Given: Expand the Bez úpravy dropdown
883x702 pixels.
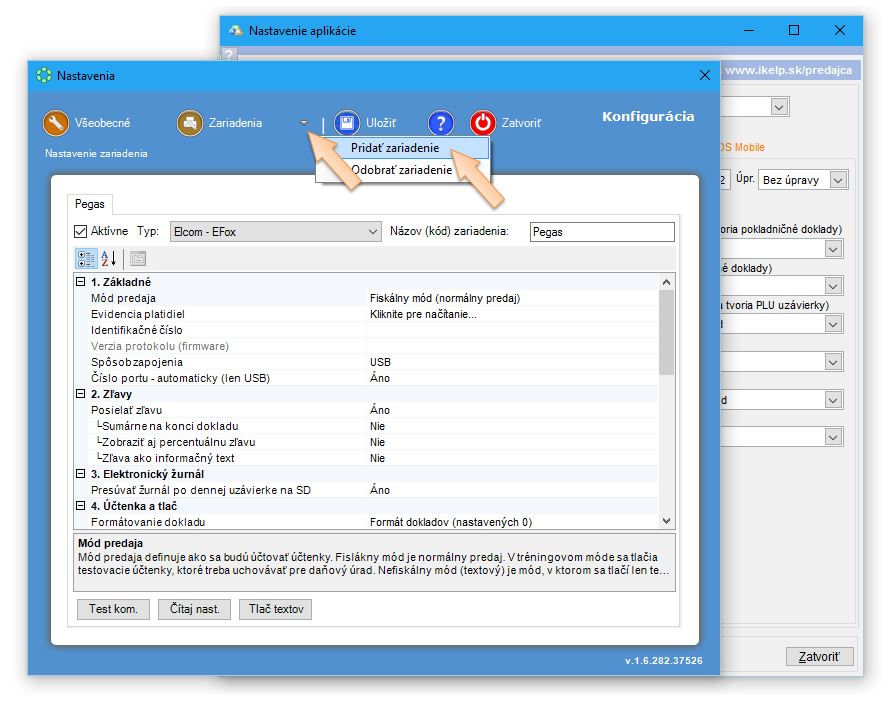Looking at the screenshot, I should pyautogui.click(x=838, y=180).
